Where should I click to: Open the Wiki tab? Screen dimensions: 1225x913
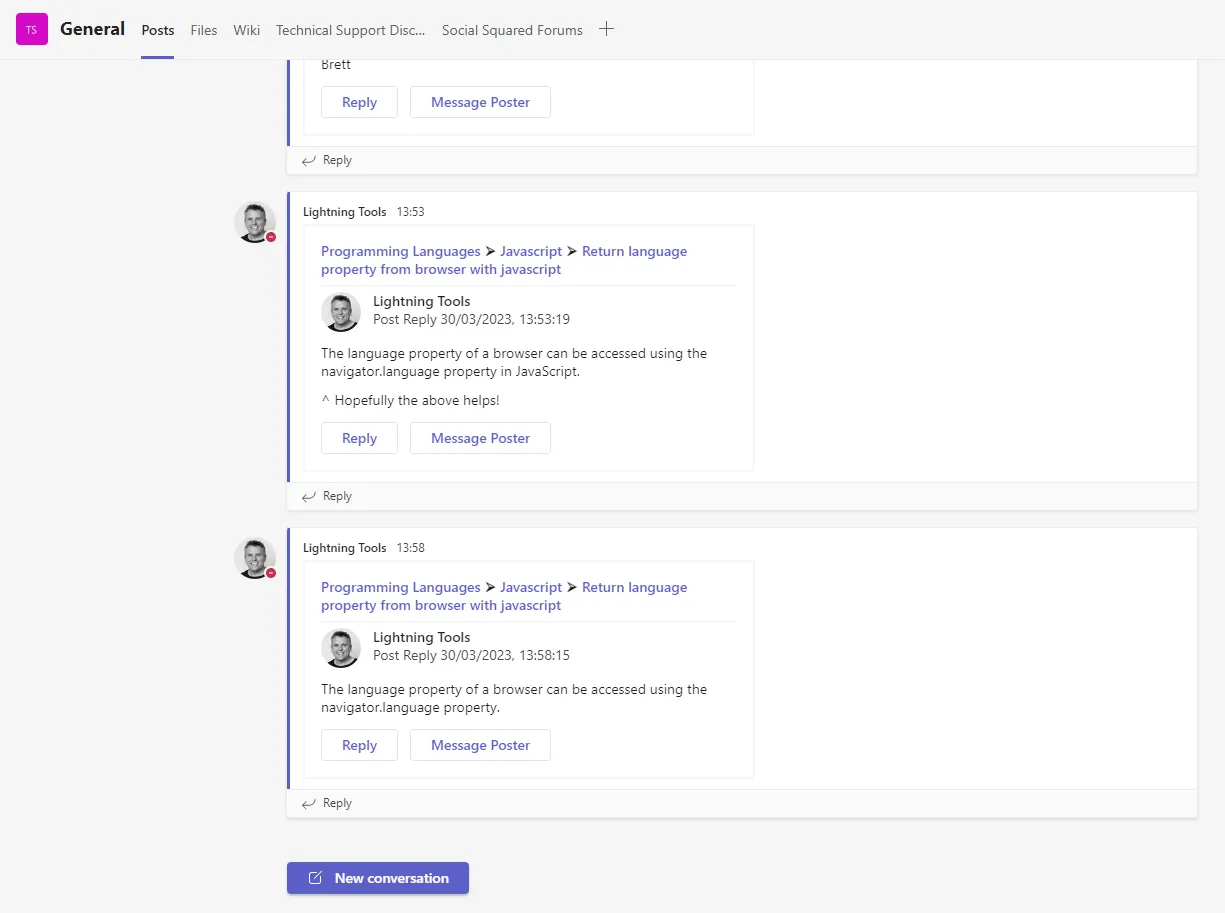[x=246, y=30]
